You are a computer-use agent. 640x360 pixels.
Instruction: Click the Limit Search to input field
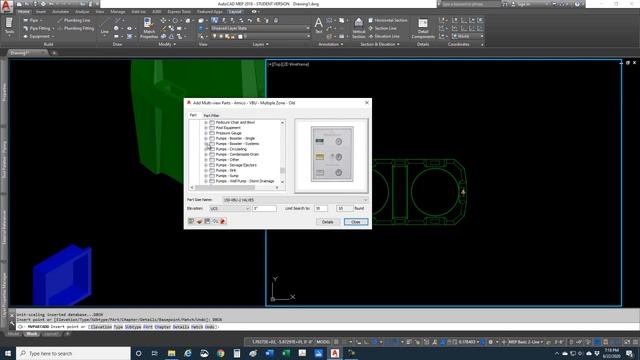[x=321, y=209]
